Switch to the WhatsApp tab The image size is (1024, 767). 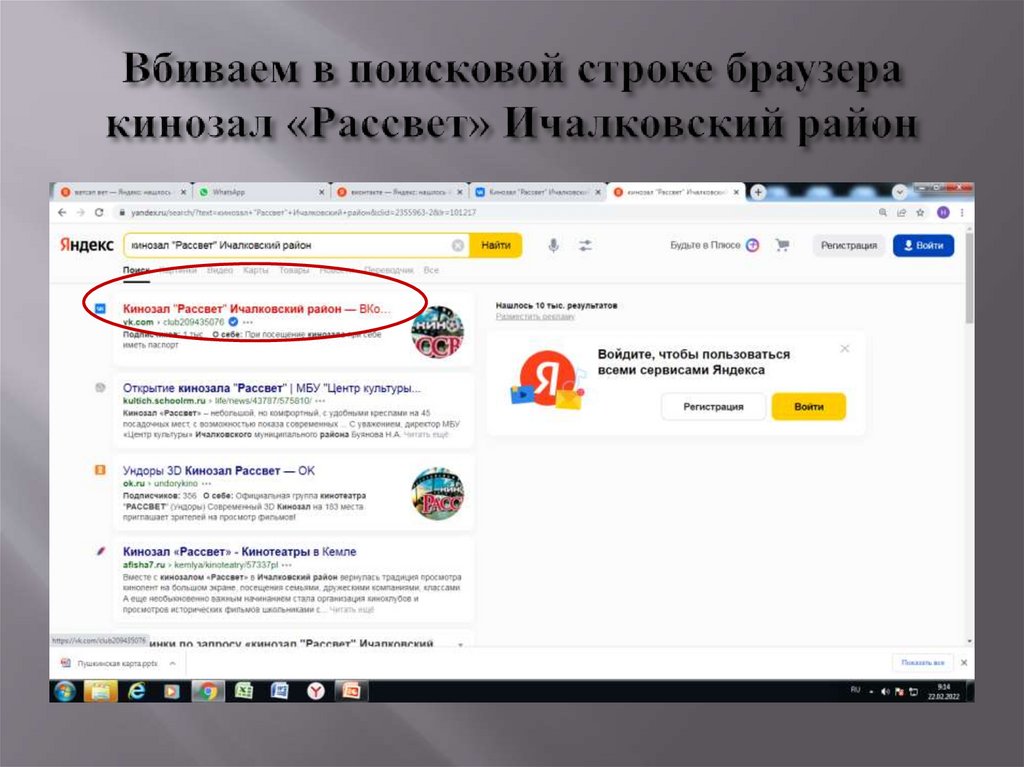tap(261, 192)
